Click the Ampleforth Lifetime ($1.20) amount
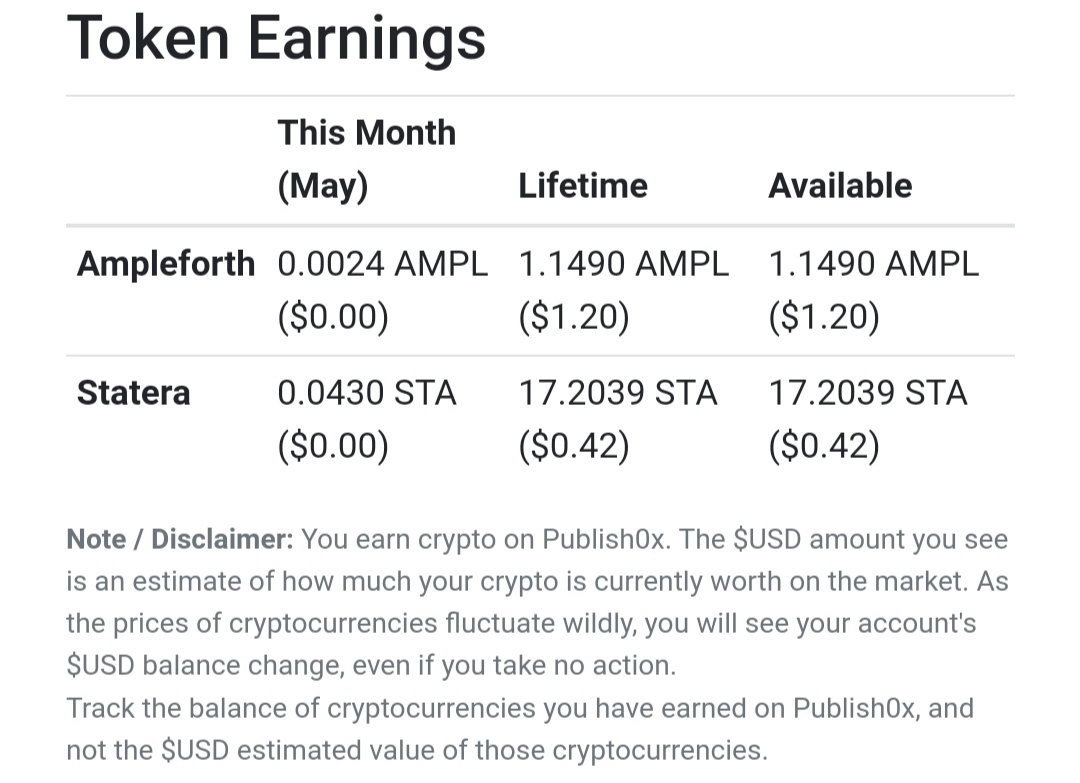Viewport: 1080px width, 783px height. pos(574,317)
